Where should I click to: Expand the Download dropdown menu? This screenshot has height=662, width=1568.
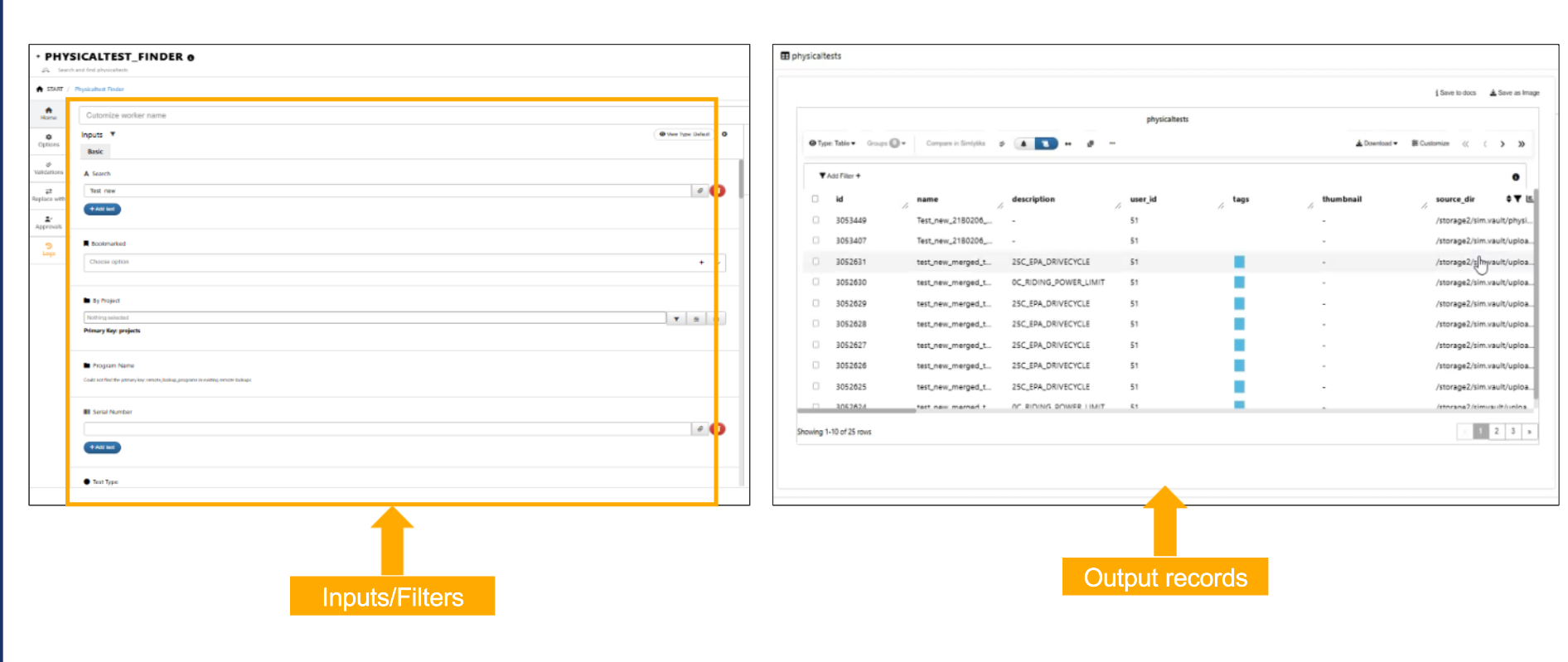tap(1376, 143)
